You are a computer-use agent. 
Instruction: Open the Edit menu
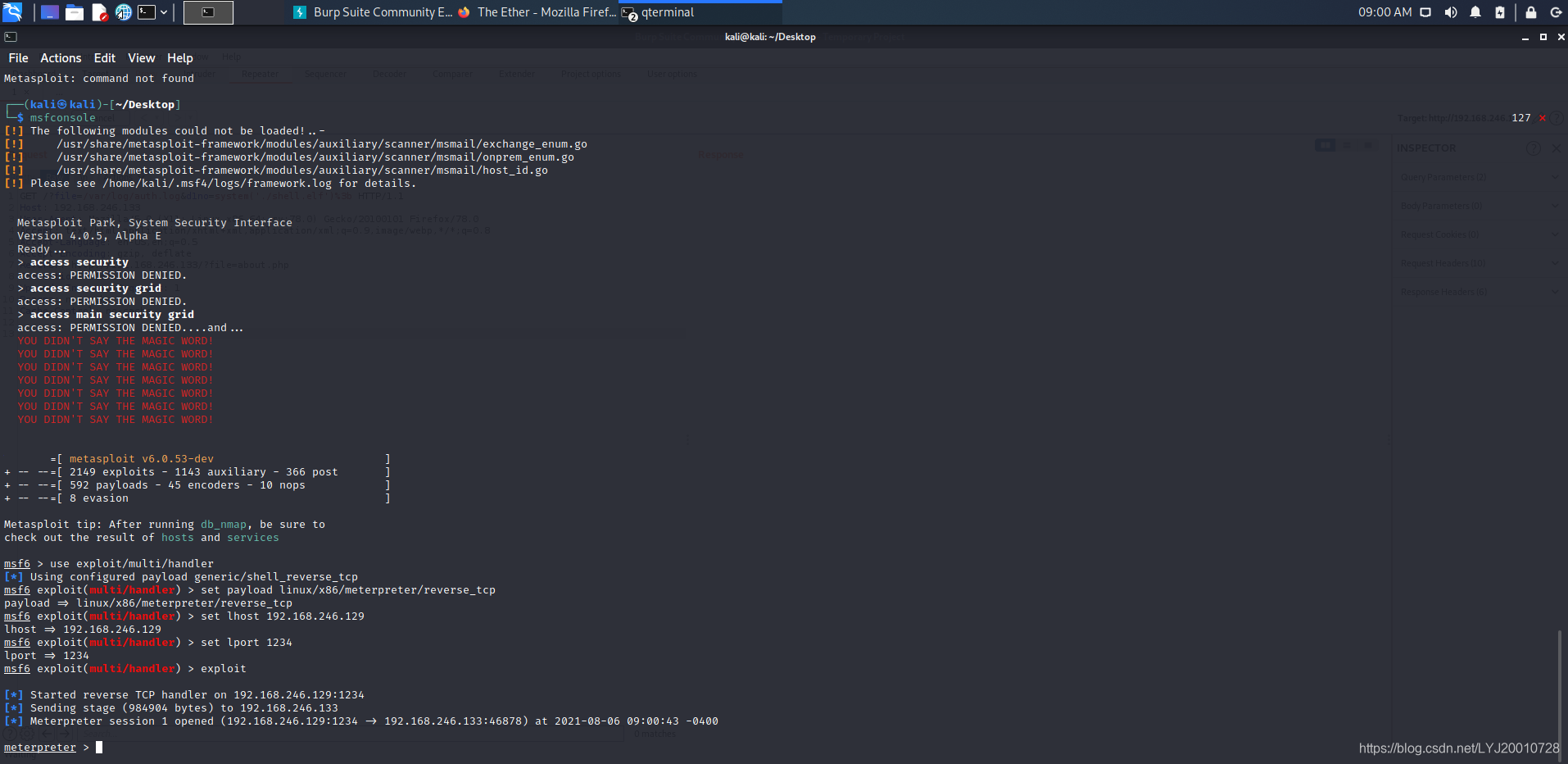tap(105, 58)
